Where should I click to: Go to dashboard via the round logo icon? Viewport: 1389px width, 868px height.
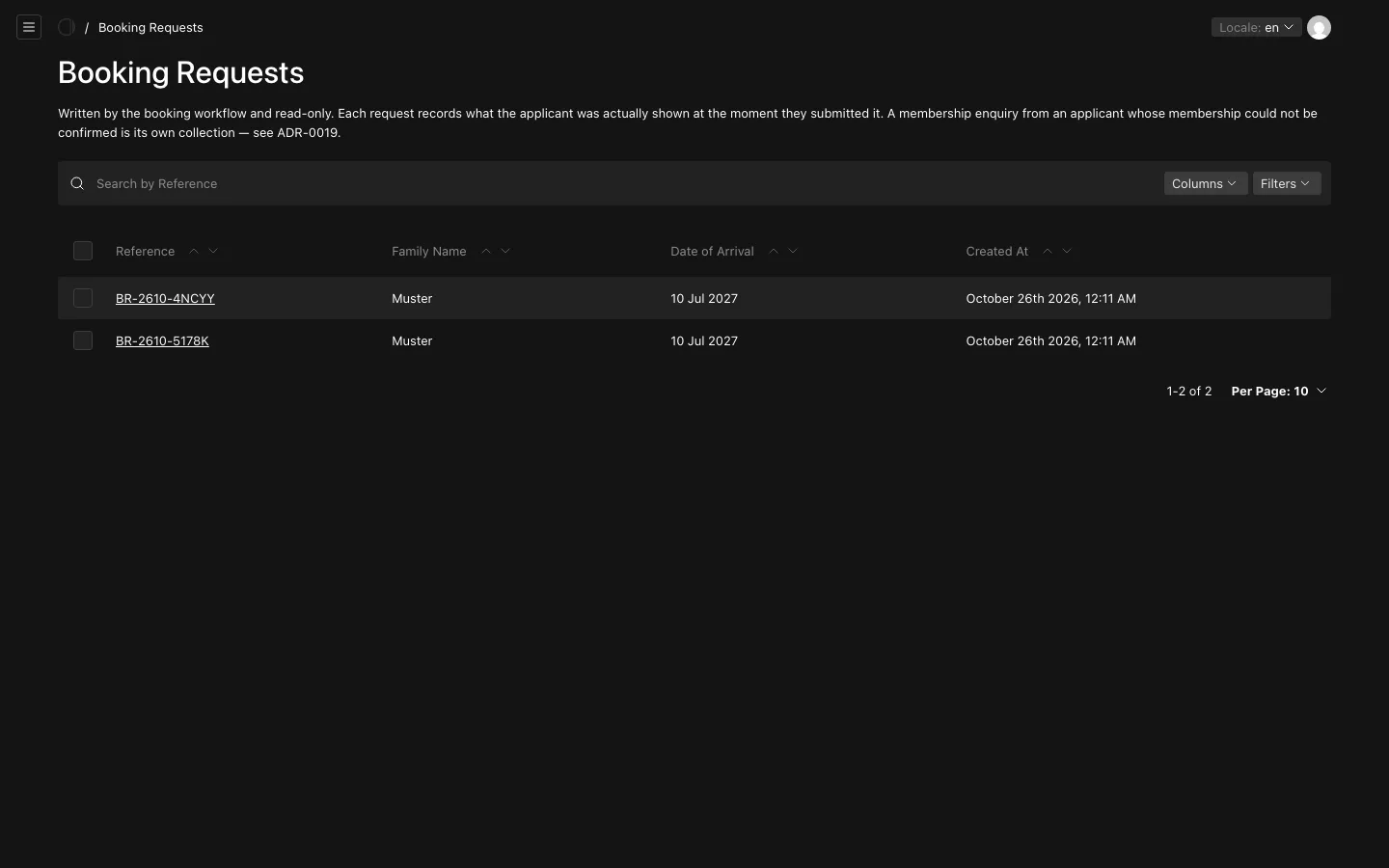[x=67, y=27]
